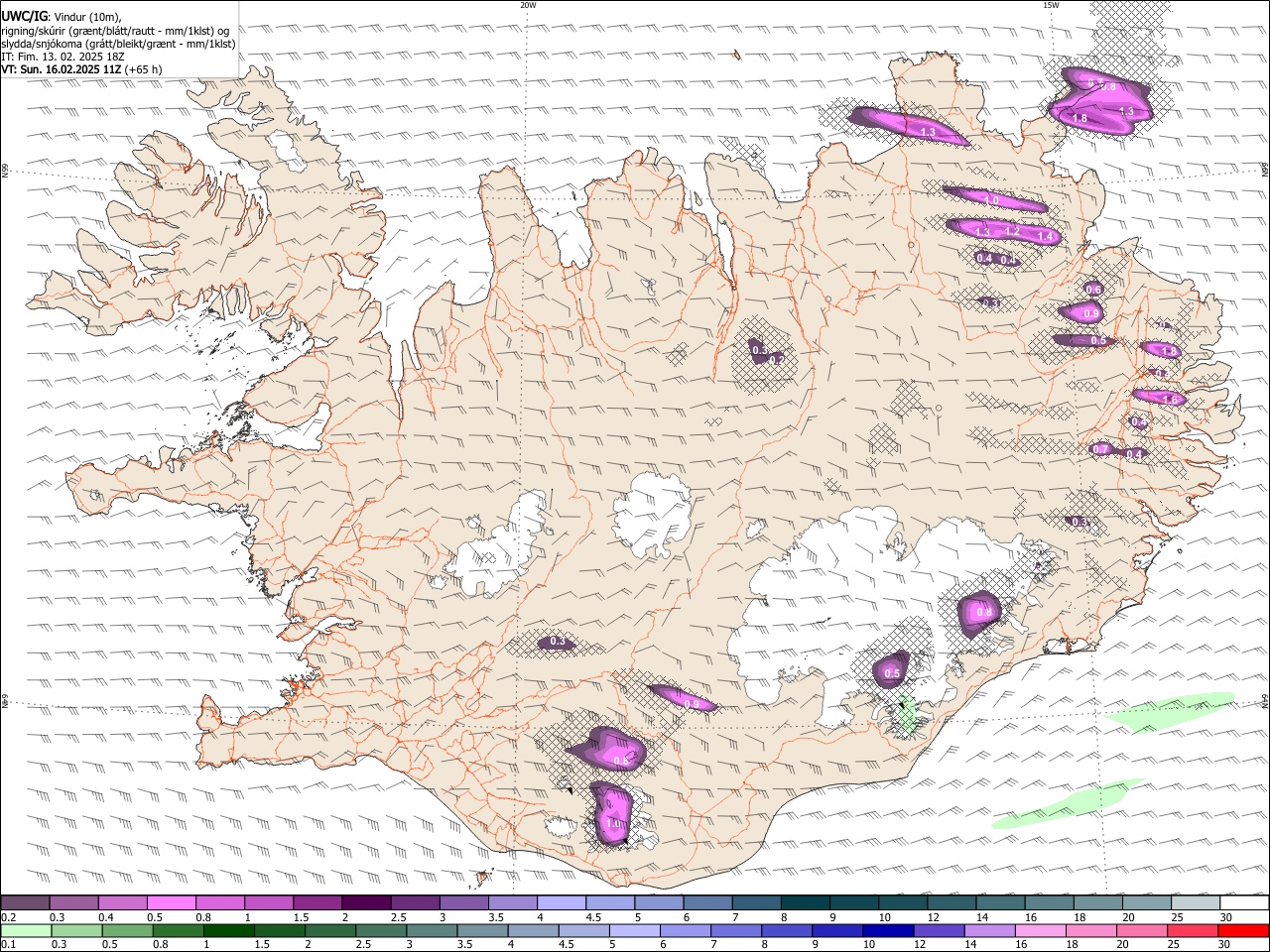
Task: Click the '0.6' snowfall value on map
Action: click(x=1093, y=290)
